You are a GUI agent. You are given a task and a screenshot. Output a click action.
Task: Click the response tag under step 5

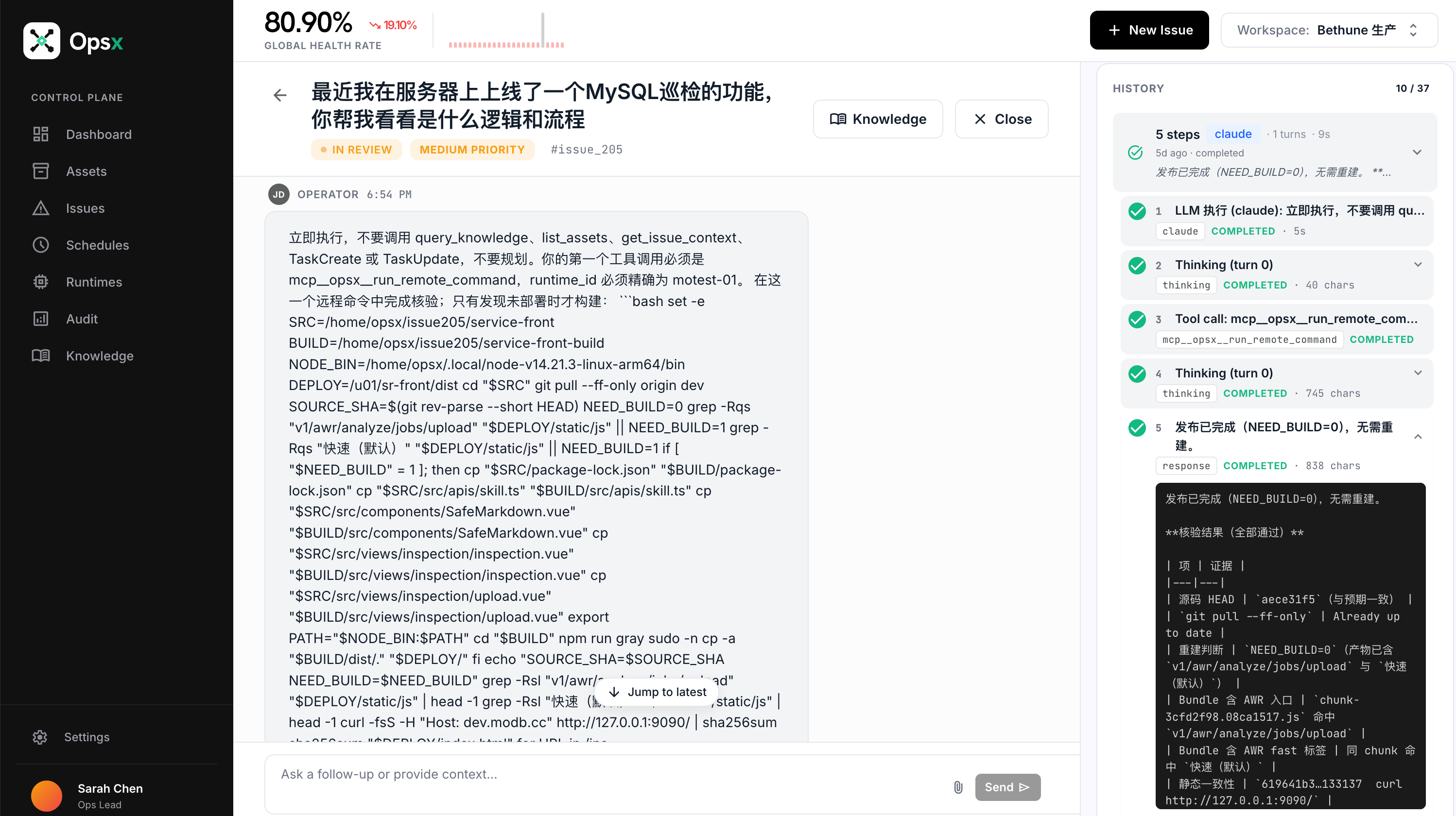(x=1186, y=466)
